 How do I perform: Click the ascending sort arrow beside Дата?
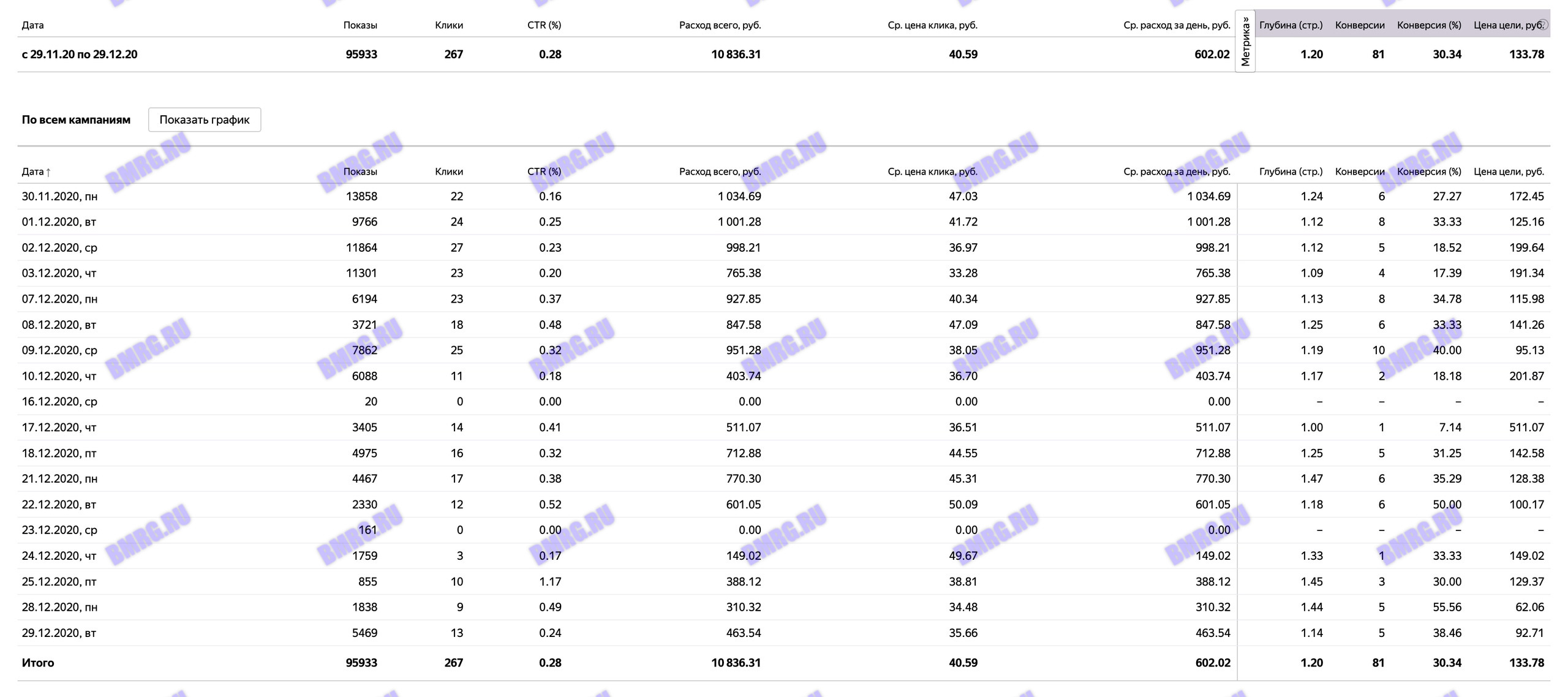[x=48, y=173]
